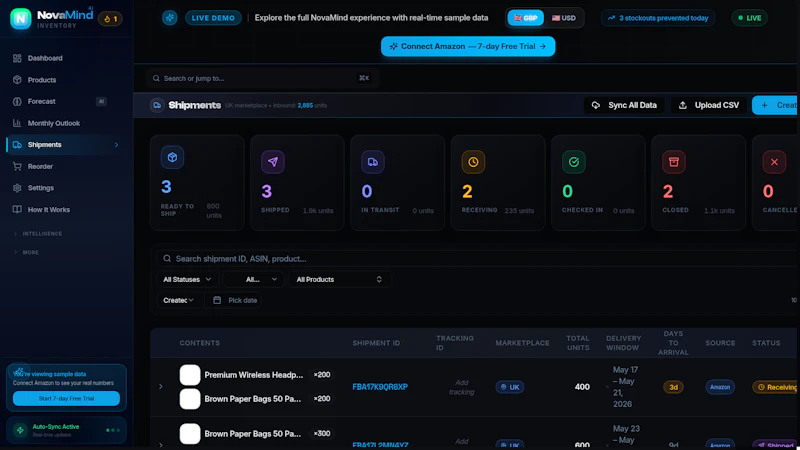Image resolution: width=800 pixels, height=450 pixels.
Task: Click the search magnifier in shipment search
Action: [x=167, y=259]
